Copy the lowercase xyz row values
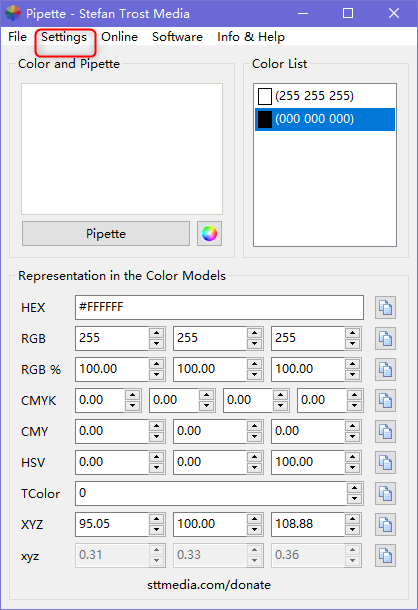 [385, 556]
